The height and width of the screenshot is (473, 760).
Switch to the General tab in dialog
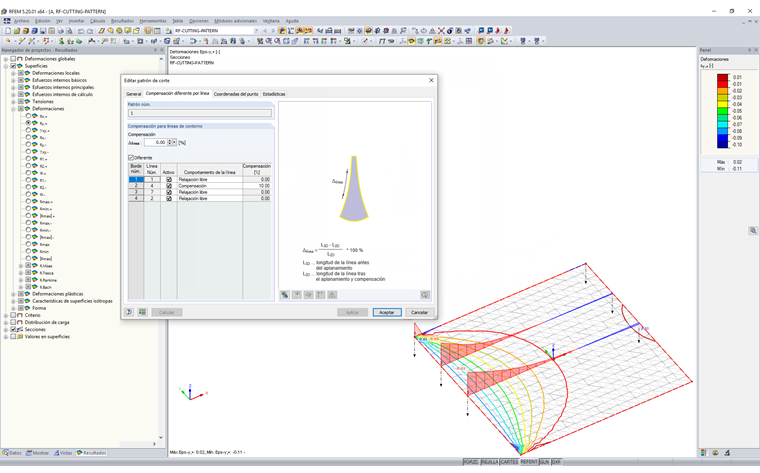[133, 94]
